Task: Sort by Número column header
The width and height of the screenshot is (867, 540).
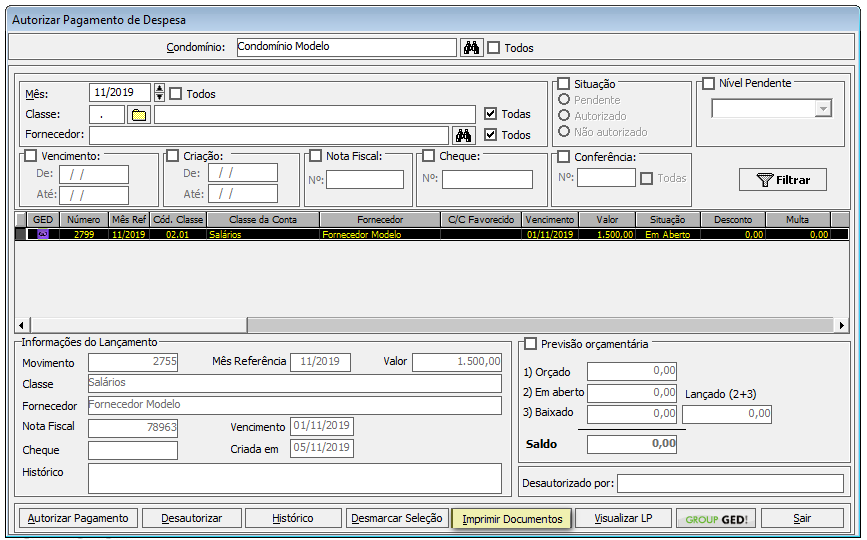Action: coord(83,219)
